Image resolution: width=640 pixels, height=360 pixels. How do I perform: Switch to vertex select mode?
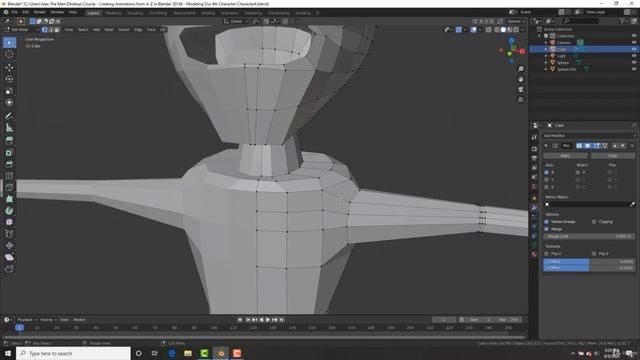pos(44,29)
